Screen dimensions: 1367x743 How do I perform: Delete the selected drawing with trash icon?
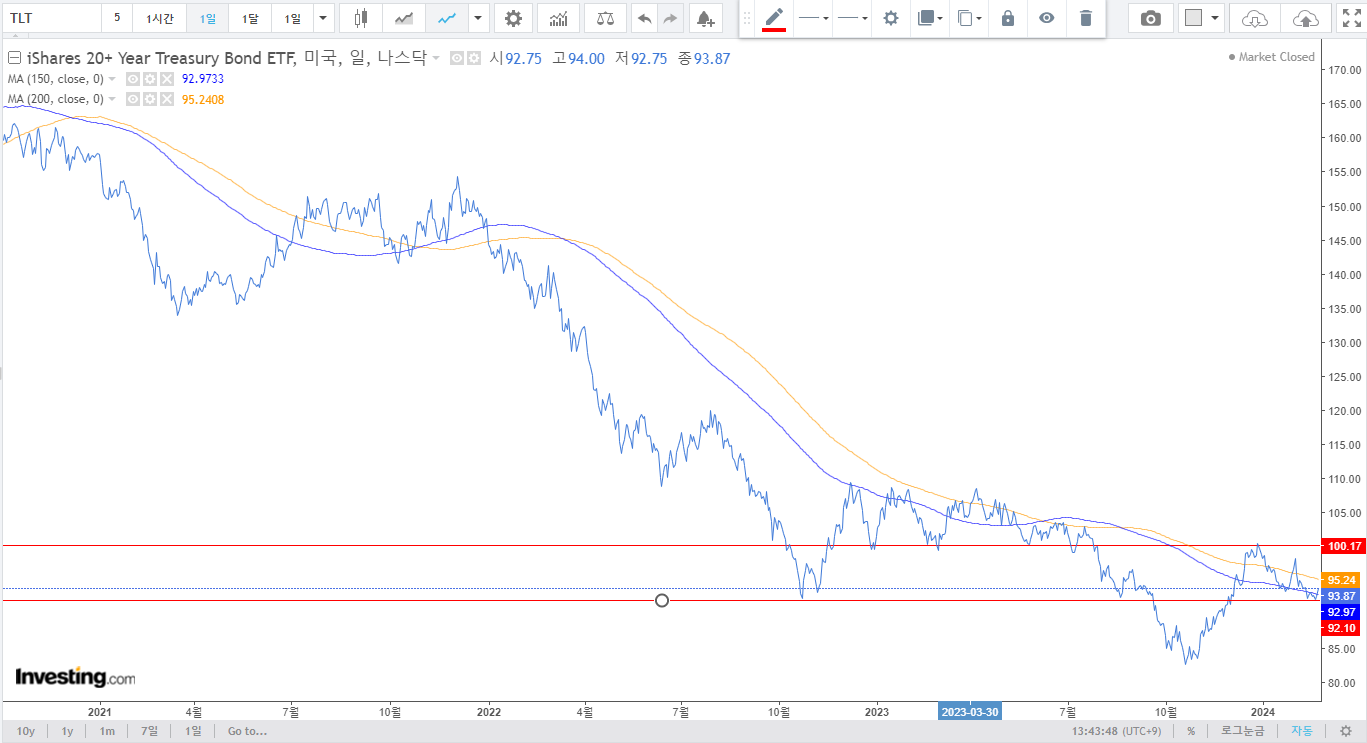1086,18
